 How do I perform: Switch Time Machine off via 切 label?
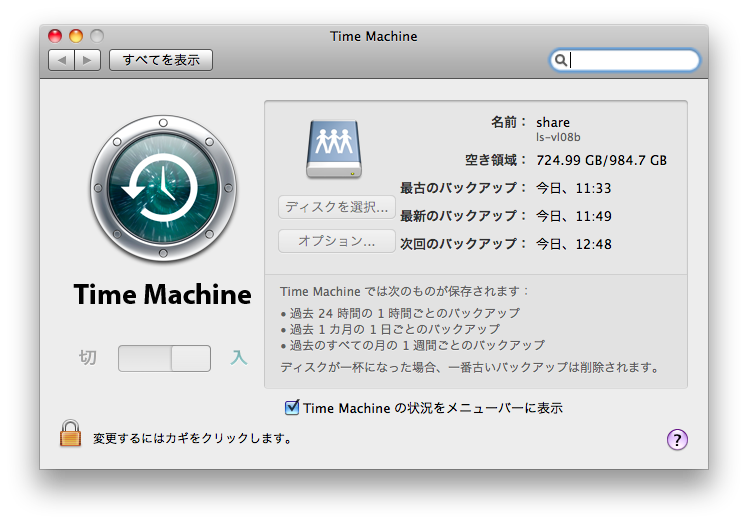[87, 357]
